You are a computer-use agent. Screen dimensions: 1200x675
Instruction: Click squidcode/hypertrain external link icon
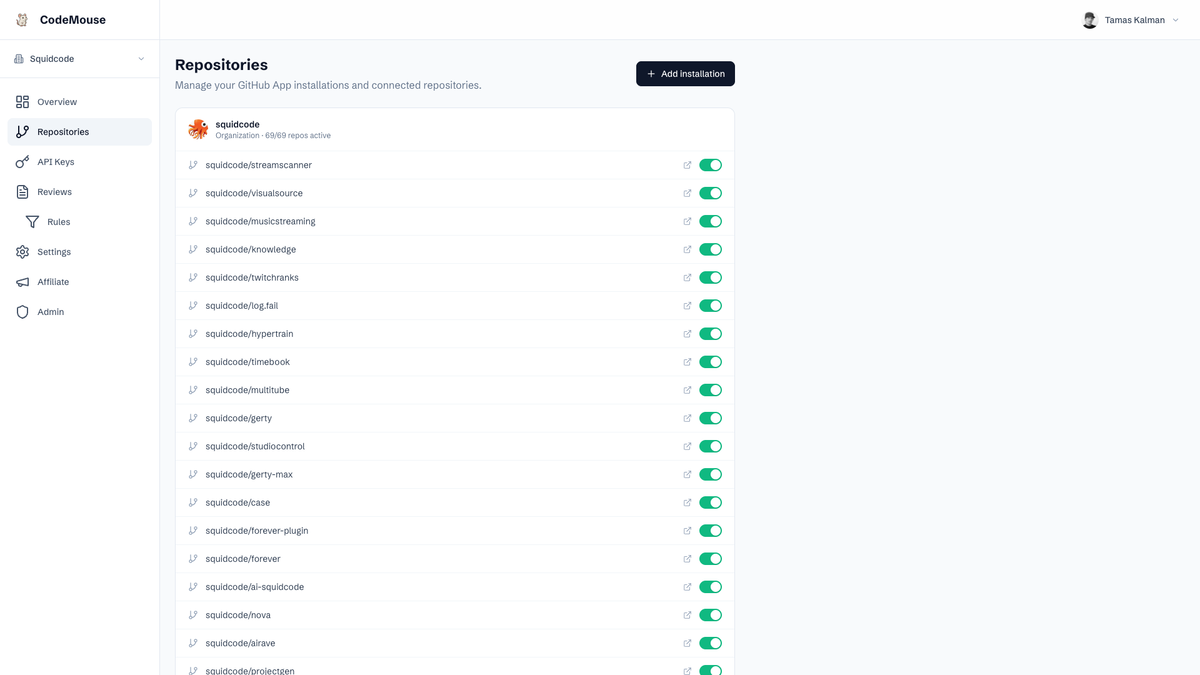coord(687,334)
